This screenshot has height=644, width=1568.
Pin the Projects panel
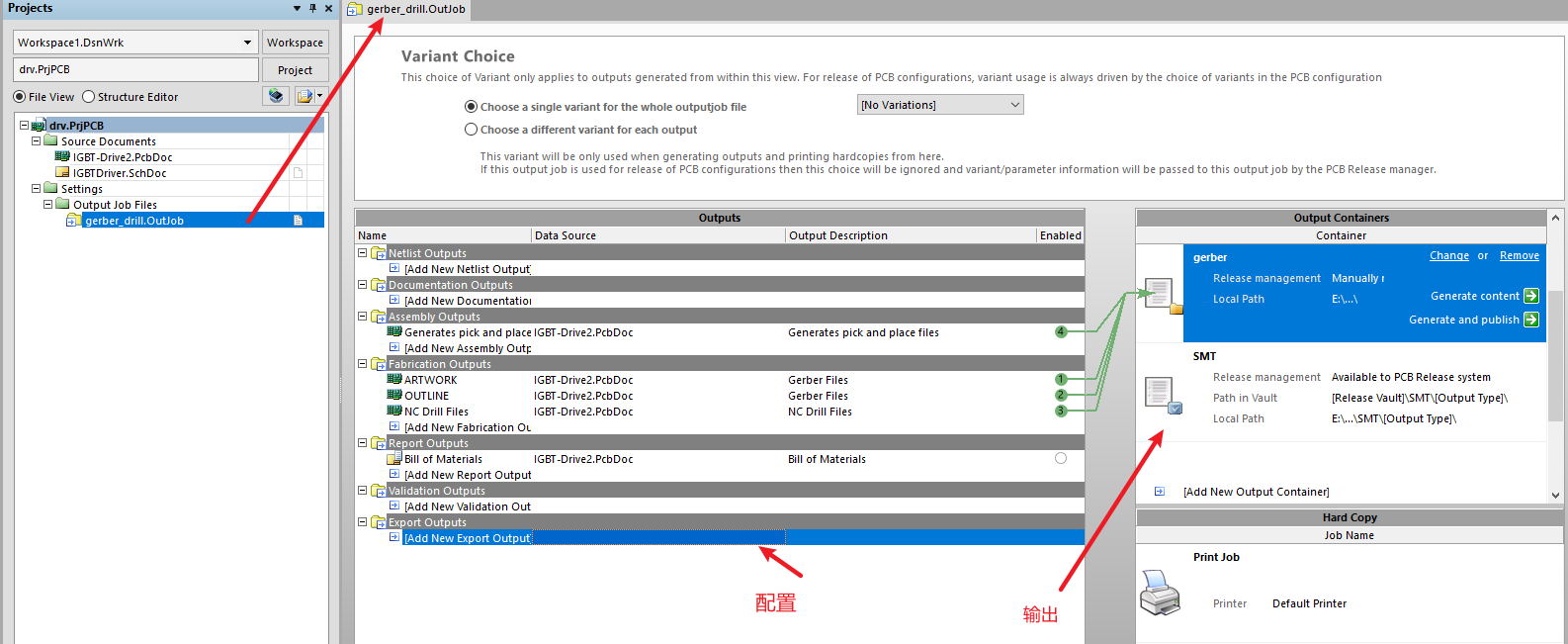(313, 8)
